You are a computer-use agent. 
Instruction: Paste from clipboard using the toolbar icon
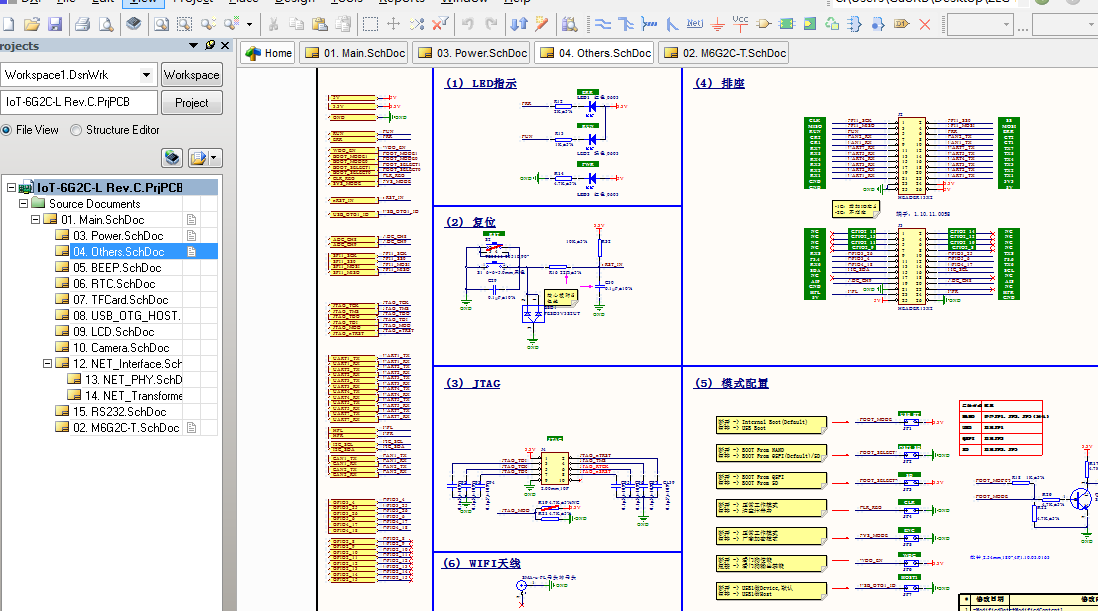pos(320,24)
